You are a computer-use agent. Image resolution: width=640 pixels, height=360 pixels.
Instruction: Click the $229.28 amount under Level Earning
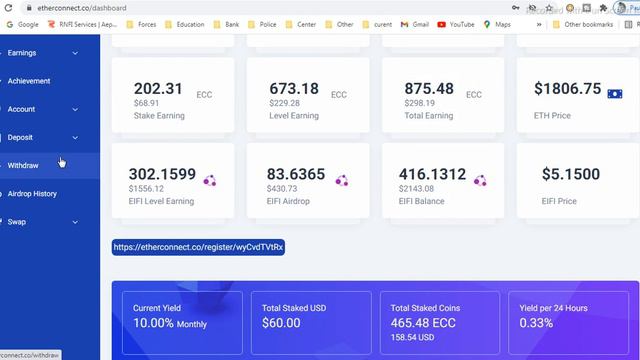tap(284, 103)
